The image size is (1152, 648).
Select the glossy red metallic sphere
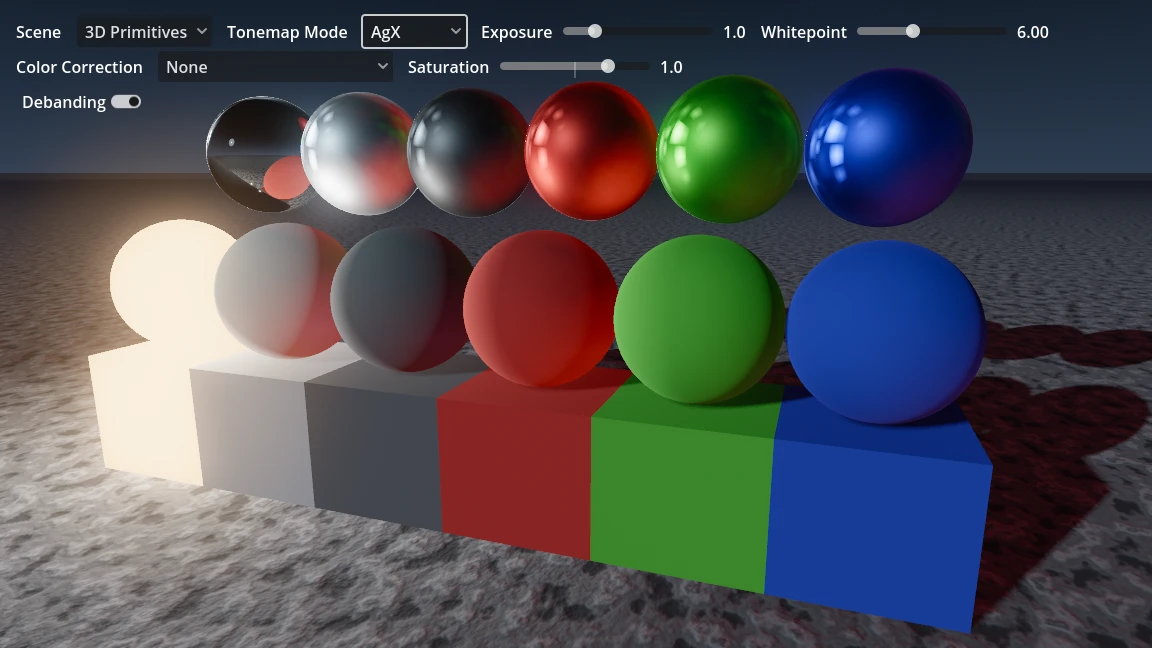(590, 150)
